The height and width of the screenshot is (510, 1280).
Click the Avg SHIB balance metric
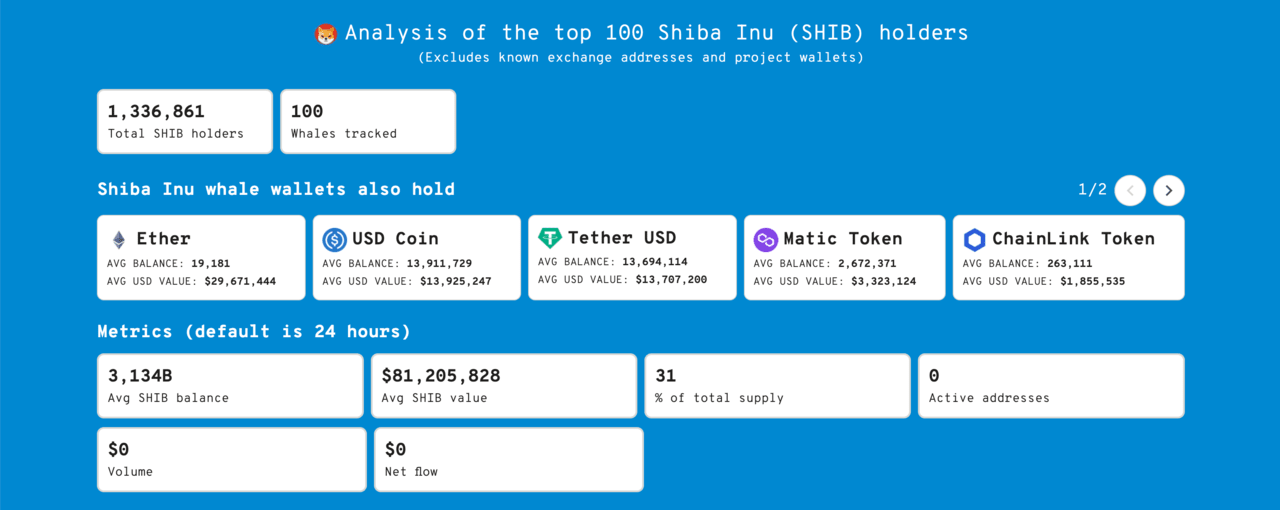(230, 386)
